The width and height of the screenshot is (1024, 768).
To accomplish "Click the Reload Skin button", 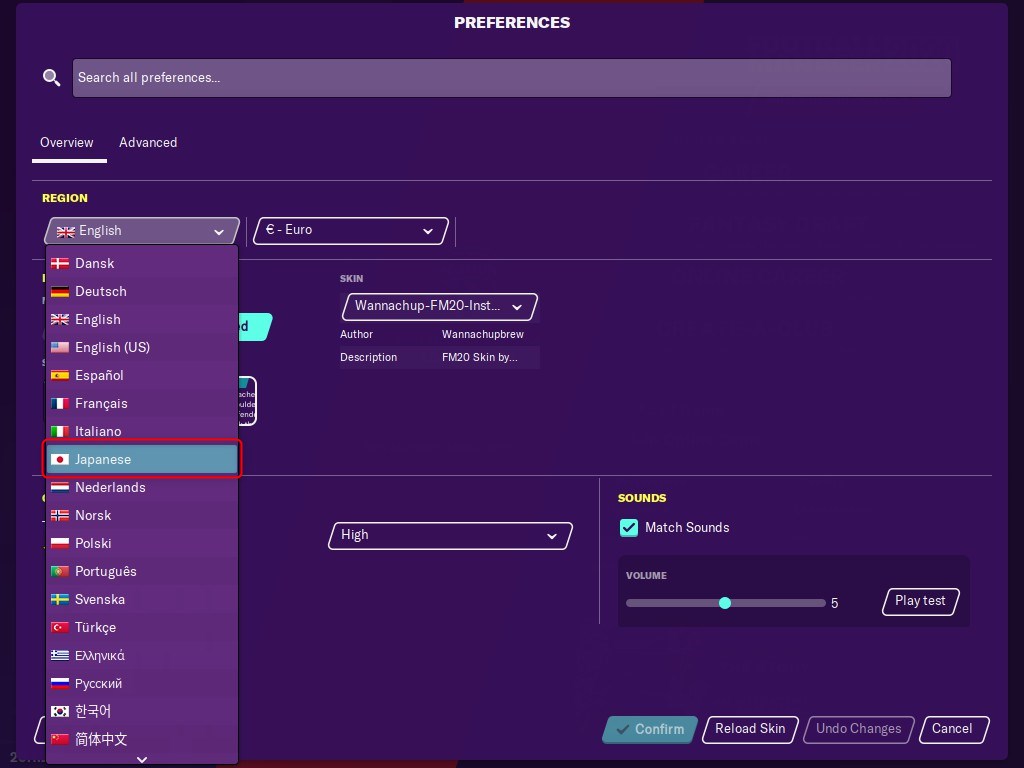I will (x=750, y=729).
